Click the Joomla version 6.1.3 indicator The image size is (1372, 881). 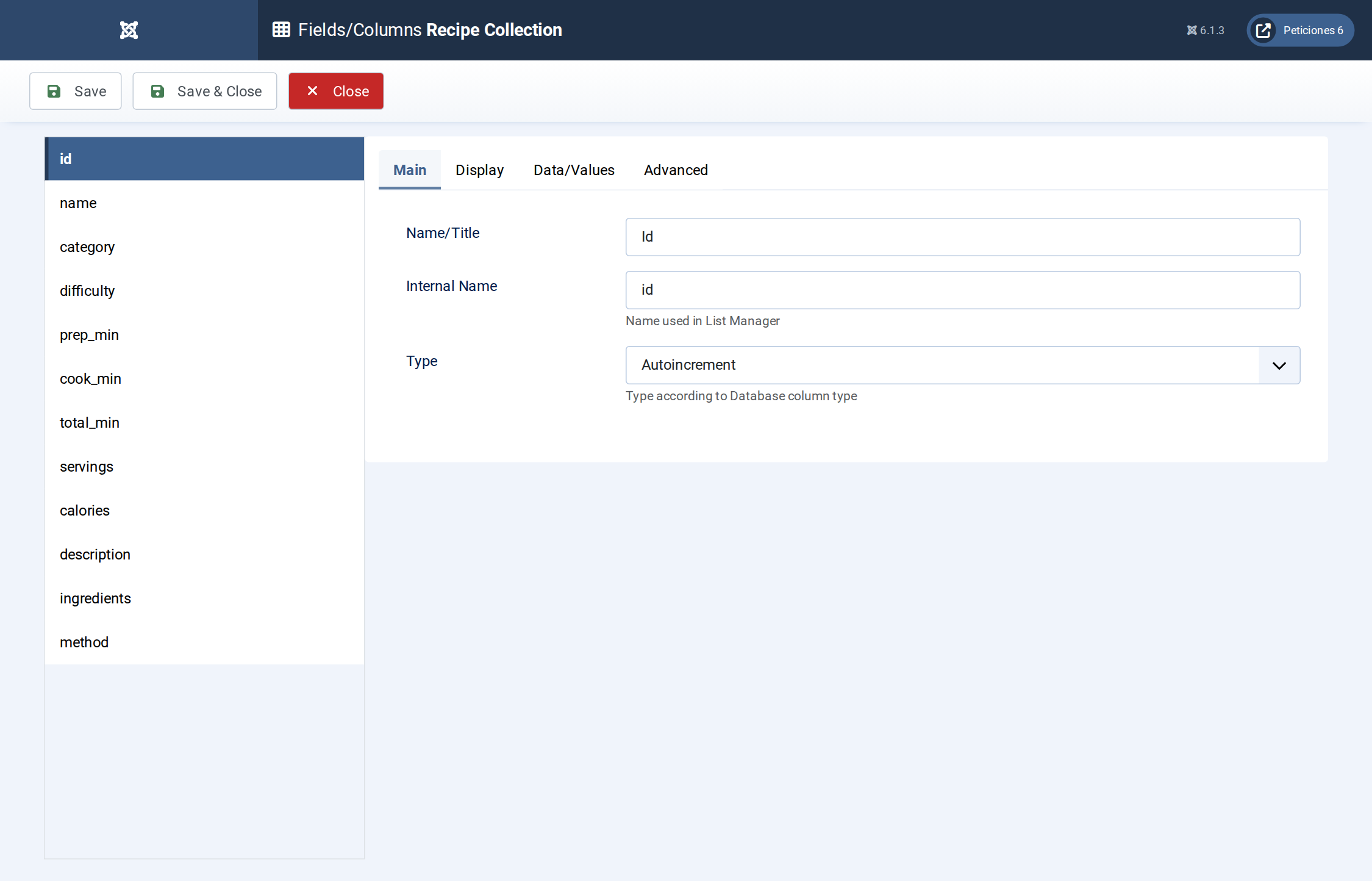(1205, 31)
